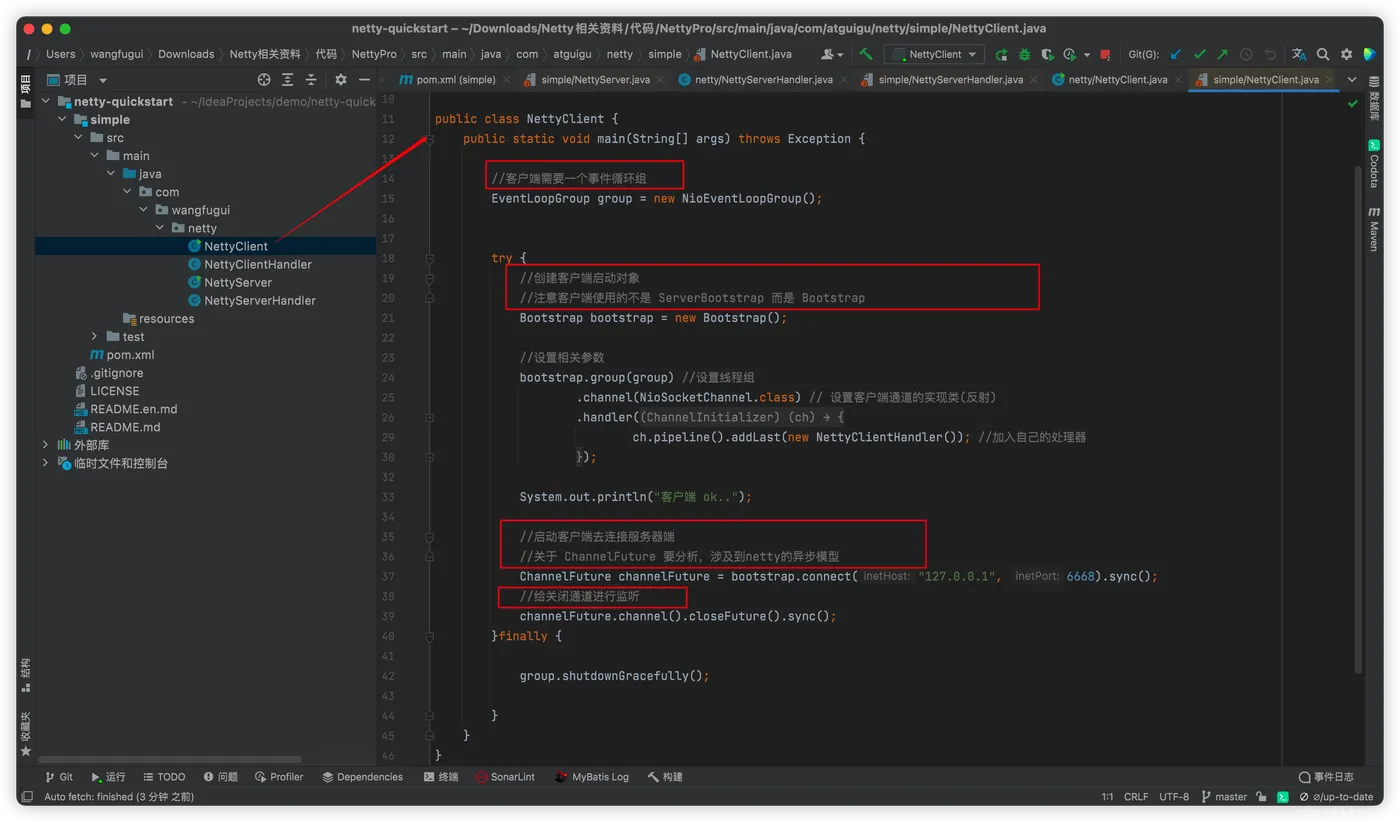The width and height of the screenshot is (1400, 822).
Task: Open the profiler run options dropdown arrow
Action: tap(1087, 55)
